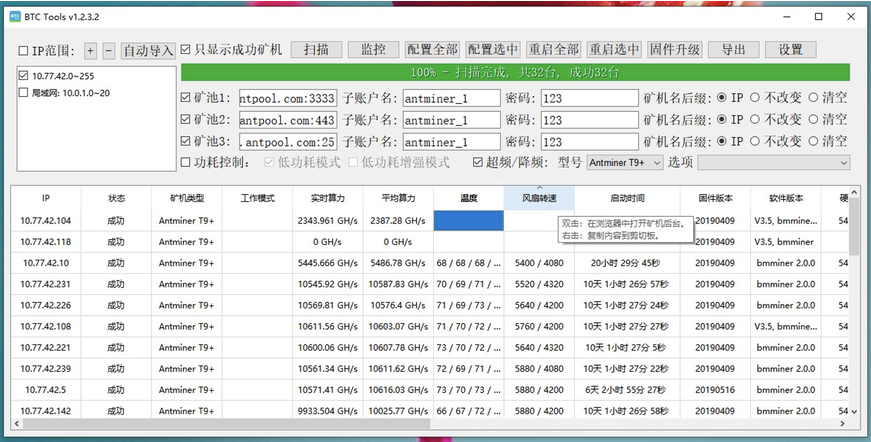Image resolution: width=871 pixels, height=442 pixels.
Task: Click the 扫描 scan button
Action: pyautogui.click(x=317, y=49)
